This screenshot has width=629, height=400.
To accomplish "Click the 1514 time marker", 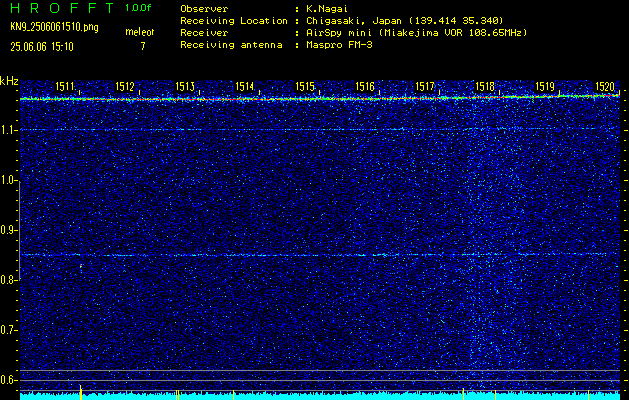I will [x=245, y=86].
